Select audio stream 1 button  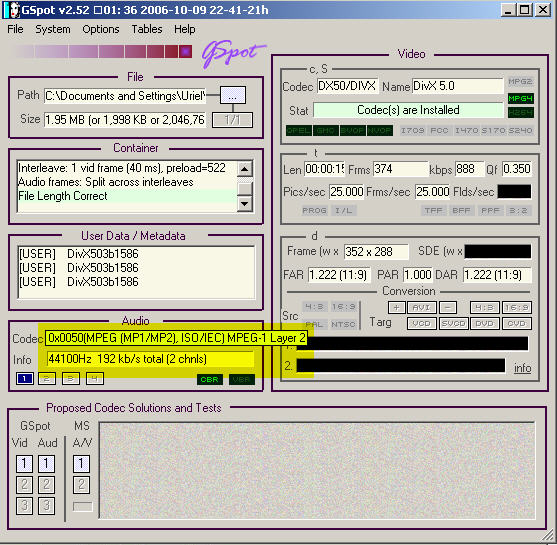[25, 378]
